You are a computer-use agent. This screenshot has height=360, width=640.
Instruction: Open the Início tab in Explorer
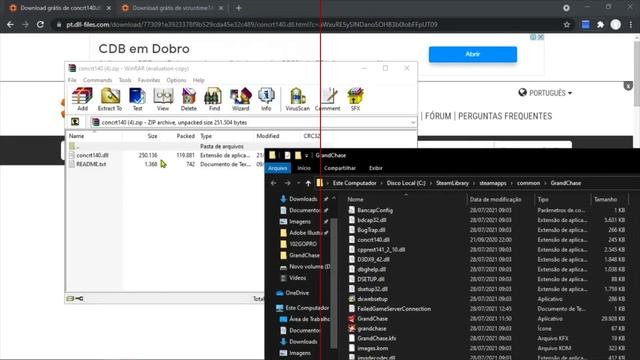pos(304,168)
